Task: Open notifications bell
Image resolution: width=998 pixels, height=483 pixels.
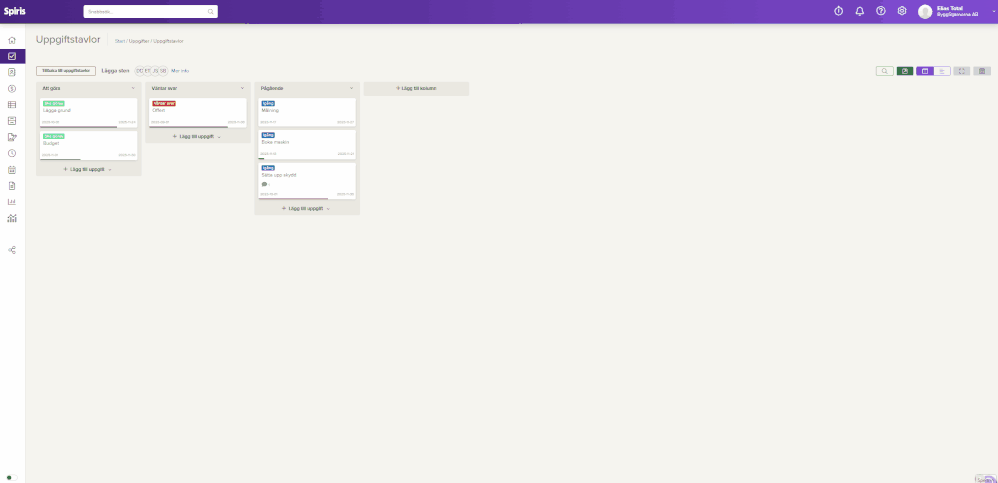Action: 859,11
